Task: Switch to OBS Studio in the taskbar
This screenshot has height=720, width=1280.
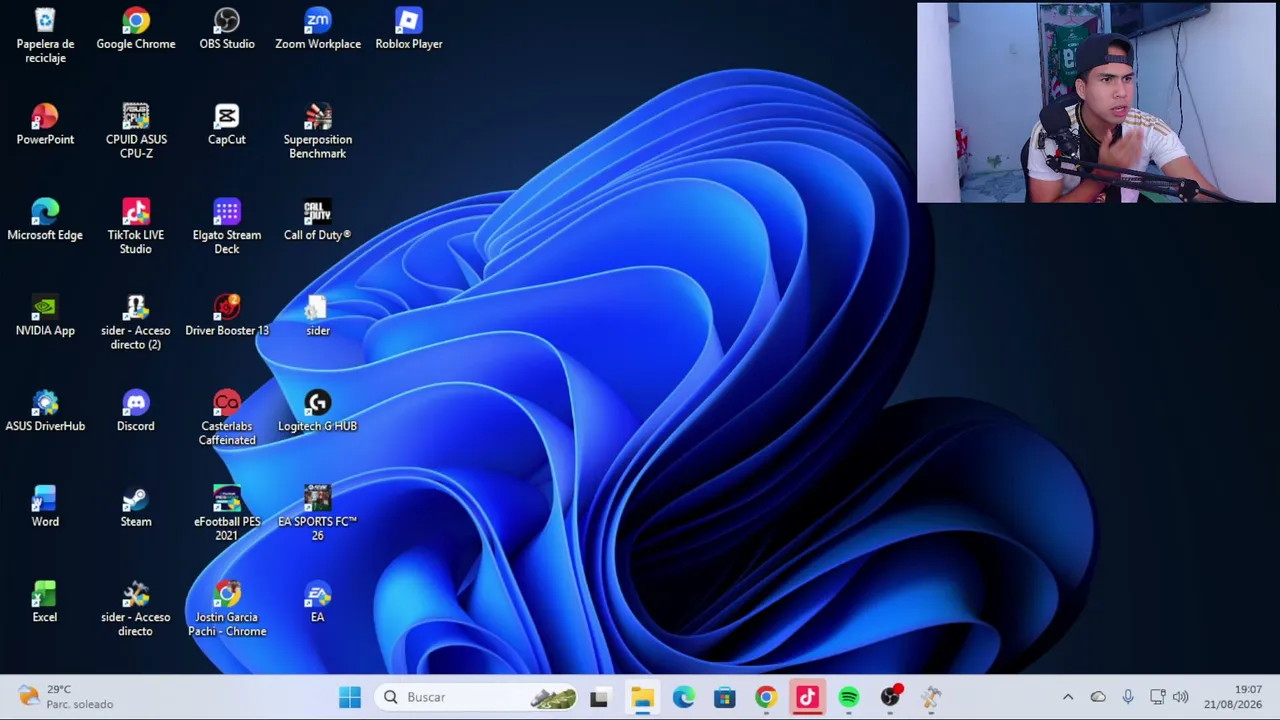Action: [x=890, y=697]
